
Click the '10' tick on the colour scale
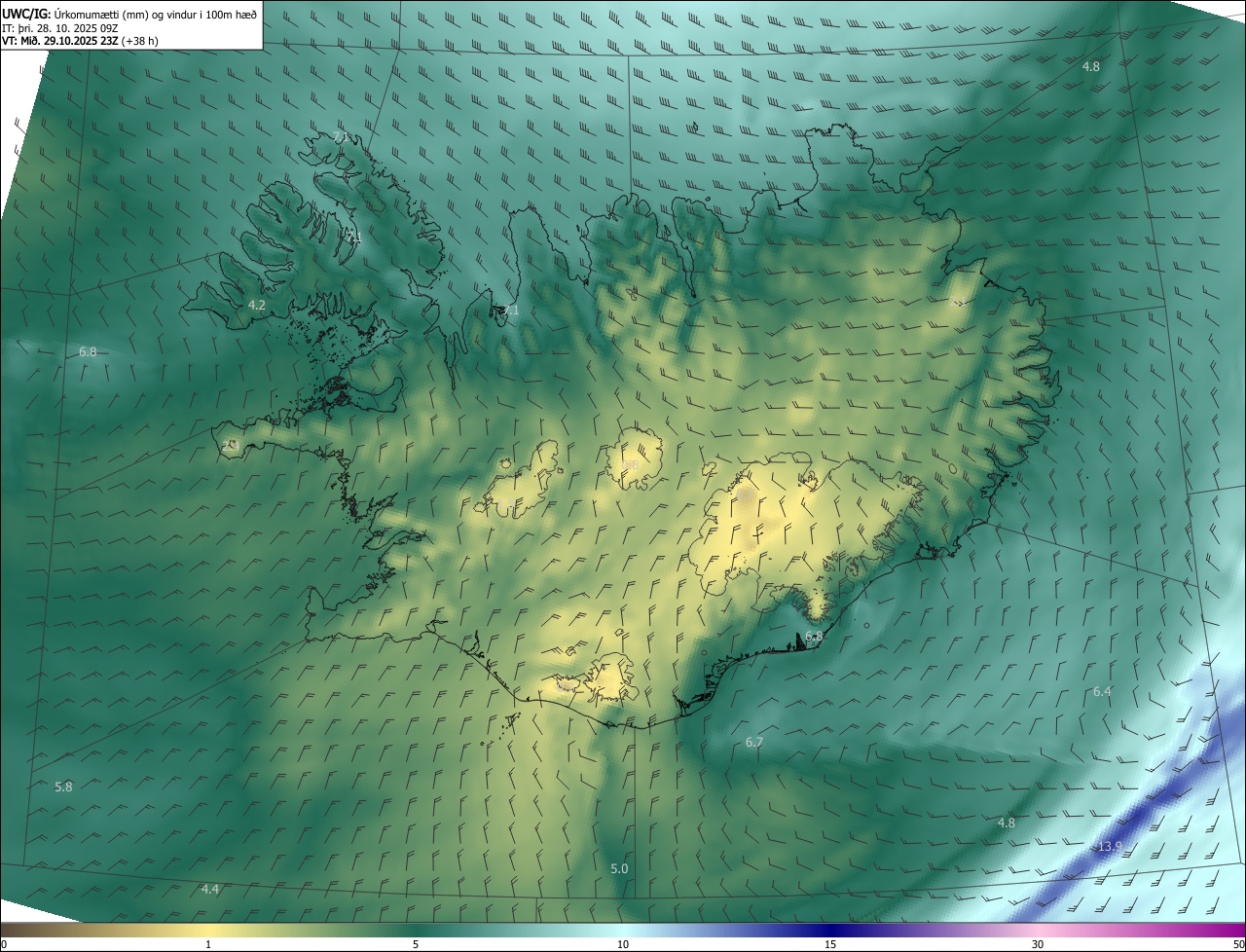(x=623, y=944)
